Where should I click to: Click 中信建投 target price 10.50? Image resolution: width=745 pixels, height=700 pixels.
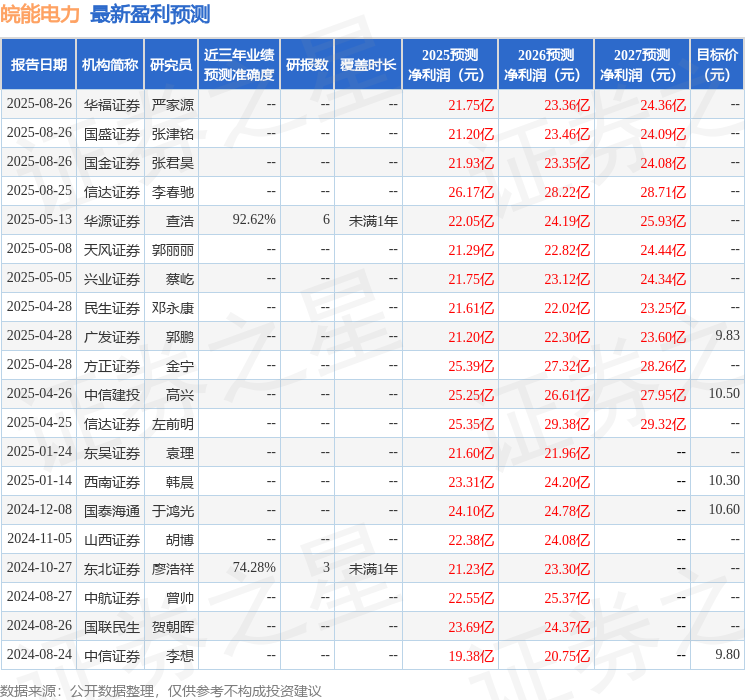pyautogui.click(x=724, y=393)
